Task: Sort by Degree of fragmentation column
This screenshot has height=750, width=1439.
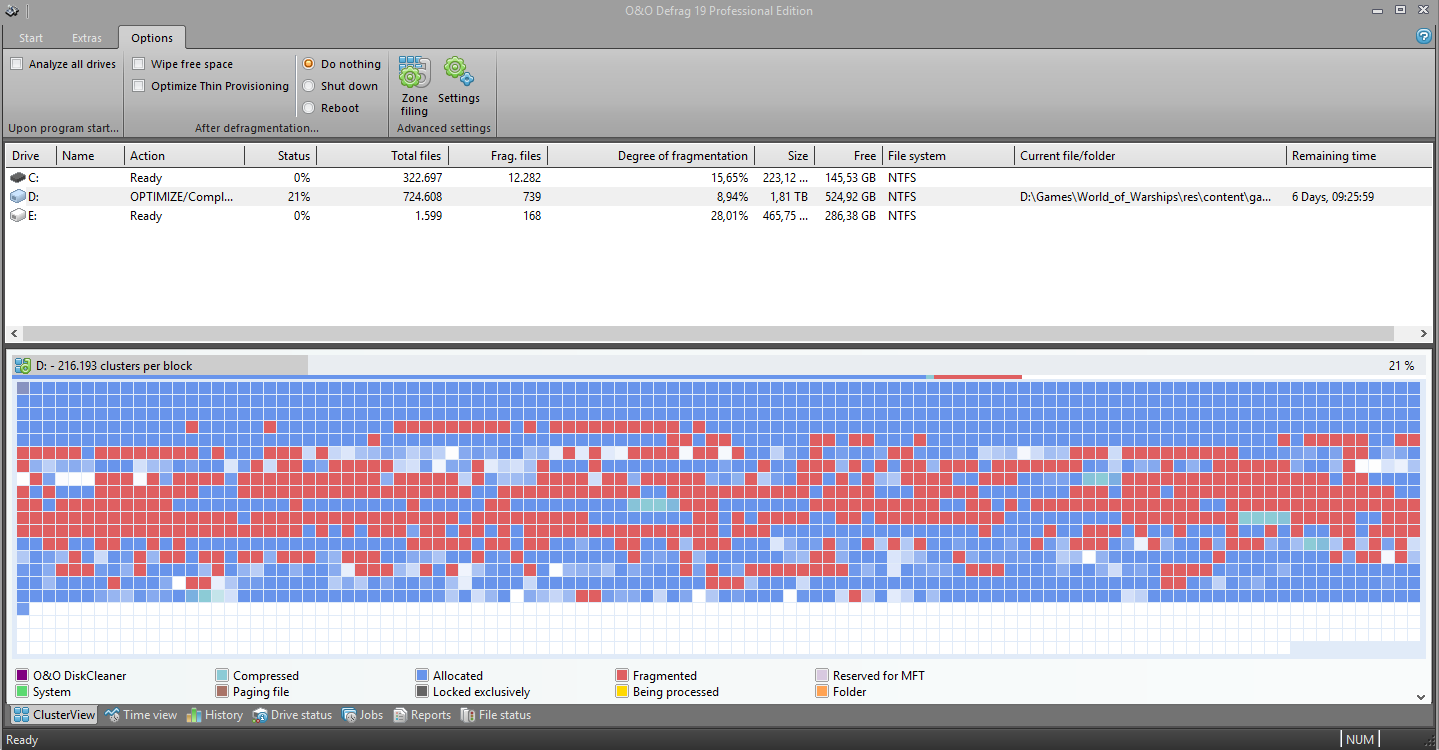Action: click(651, 156)
